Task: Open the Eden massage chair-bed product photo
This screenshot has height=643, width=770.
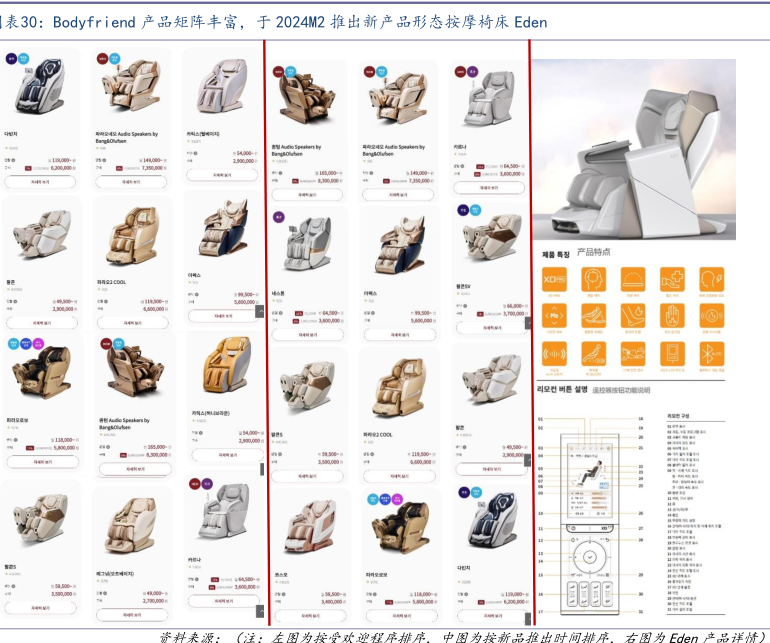Action: 633,149
